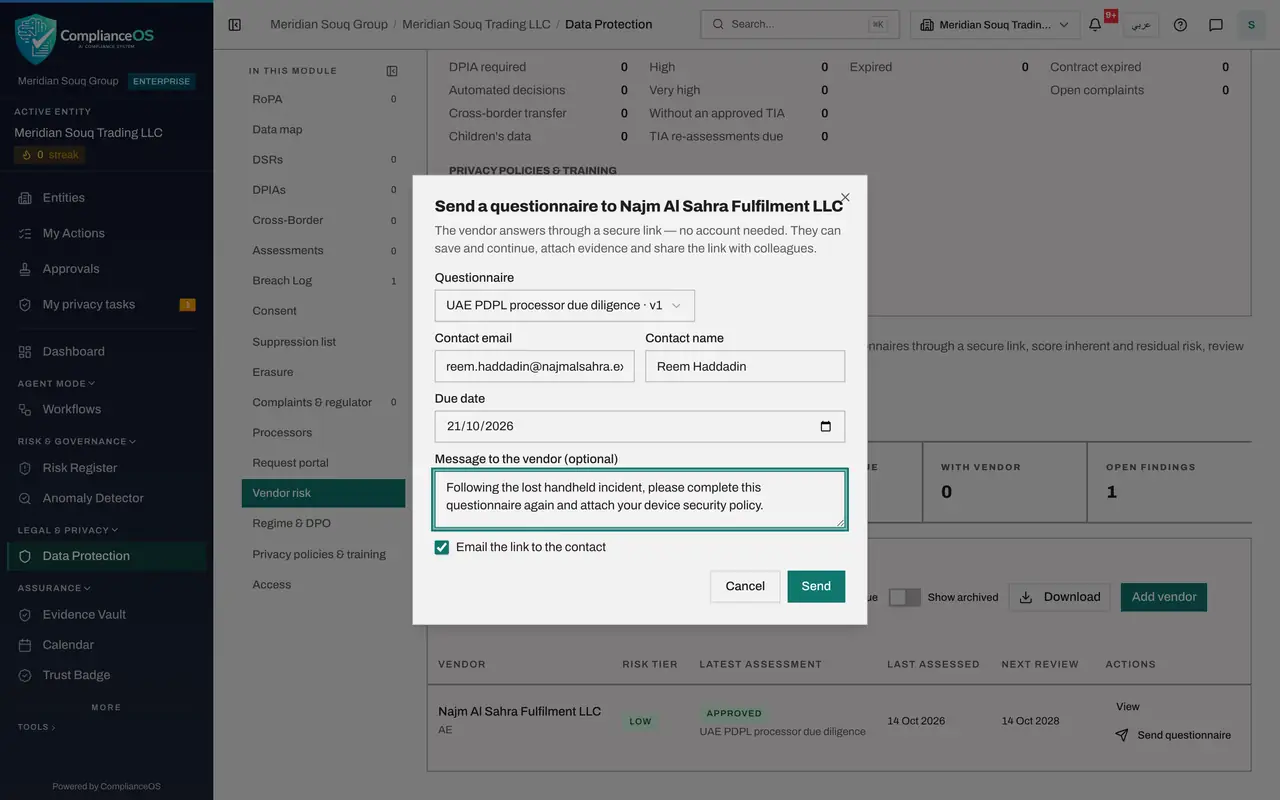
Task: Open My Actions in sidebar
Action: point(107,233)
